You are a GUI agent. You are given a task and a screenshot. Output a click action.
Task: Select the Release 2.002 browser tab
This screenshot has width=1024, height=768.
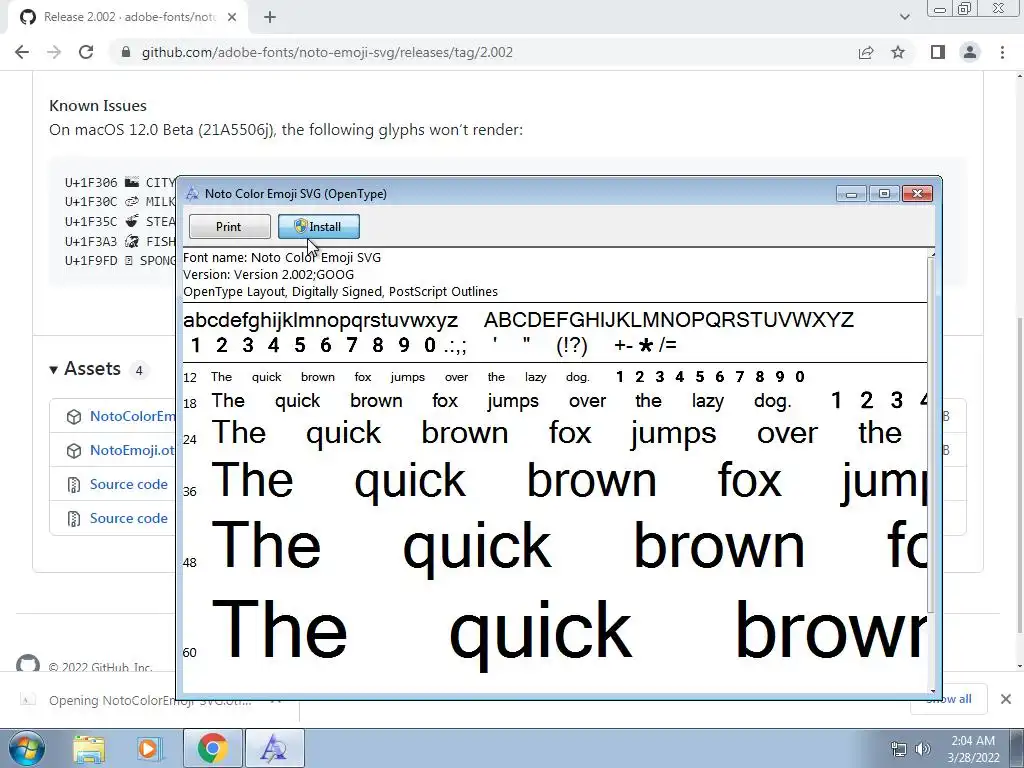tap(128, 17)
